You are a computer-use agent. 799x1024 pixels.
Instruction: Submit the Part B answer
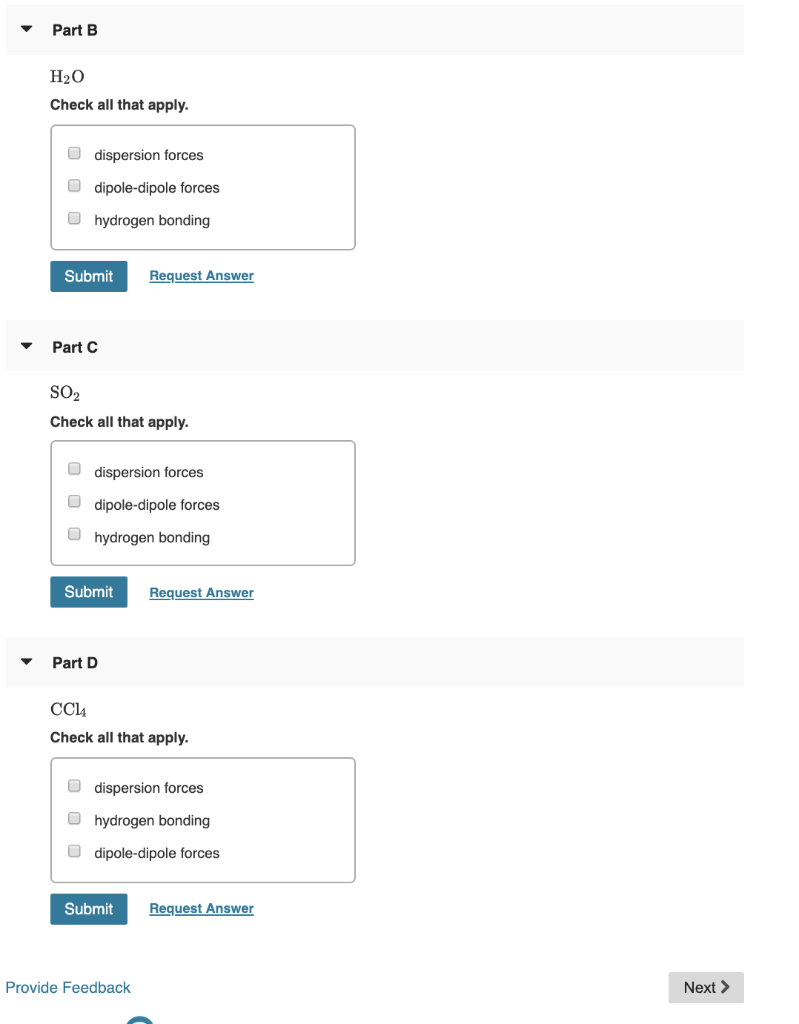tap(88, 276)
